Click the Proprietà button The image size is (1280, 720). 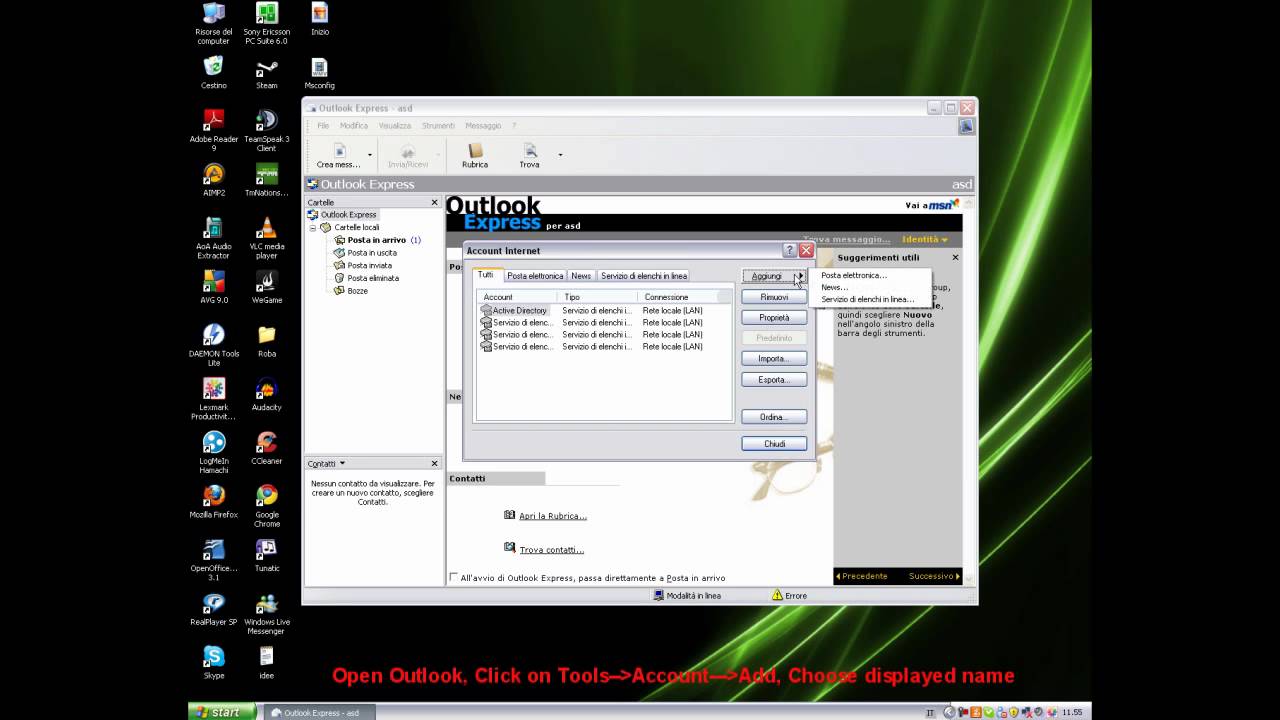(x=774, y=317)
